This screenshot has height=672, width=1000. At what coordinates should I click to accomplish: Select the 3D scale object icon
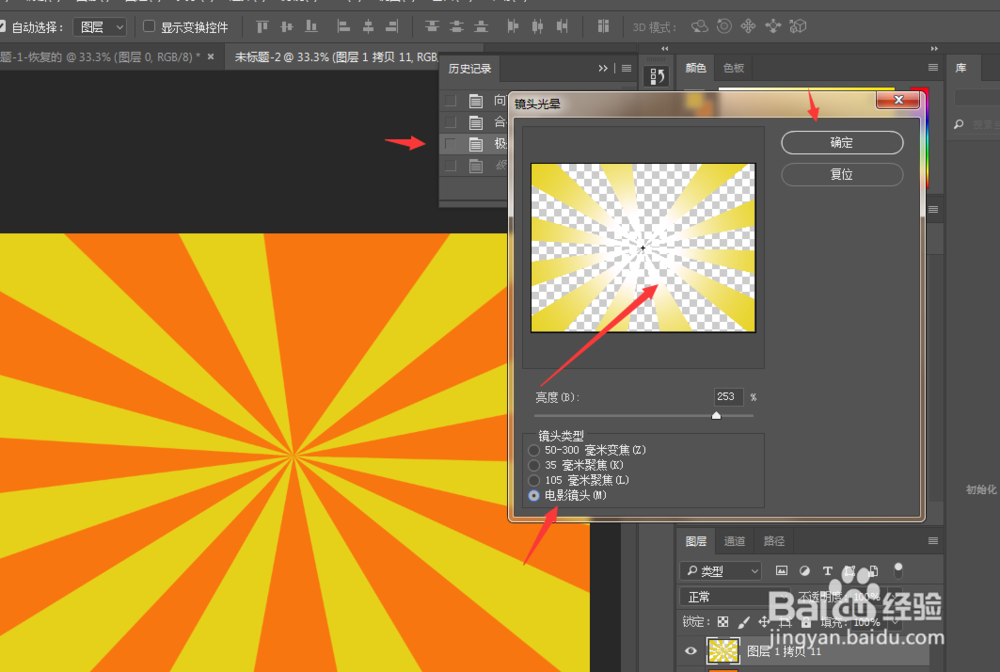tap(798, 27)
